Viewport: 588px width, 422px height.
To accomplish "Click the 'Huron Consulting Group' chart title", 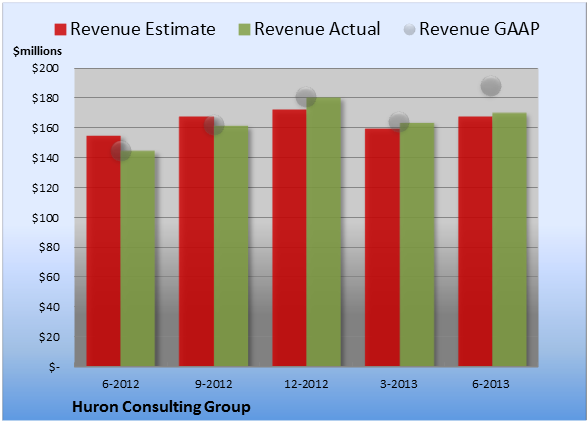I will pos(161,407).
